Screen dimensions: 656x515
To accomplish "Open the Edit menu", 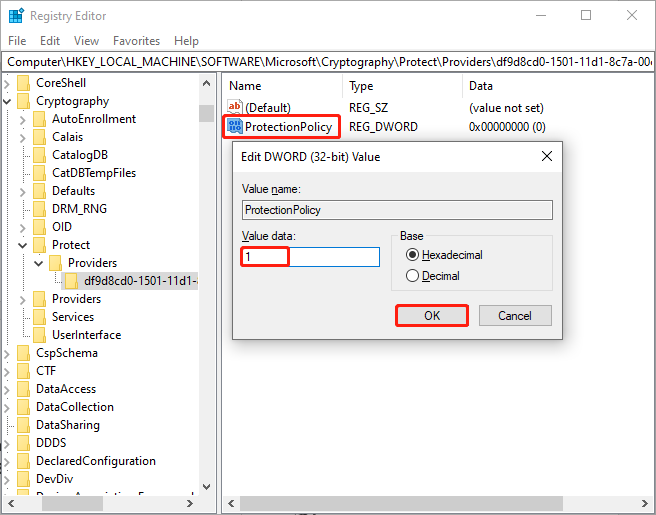I will click(x=50, y=41).
